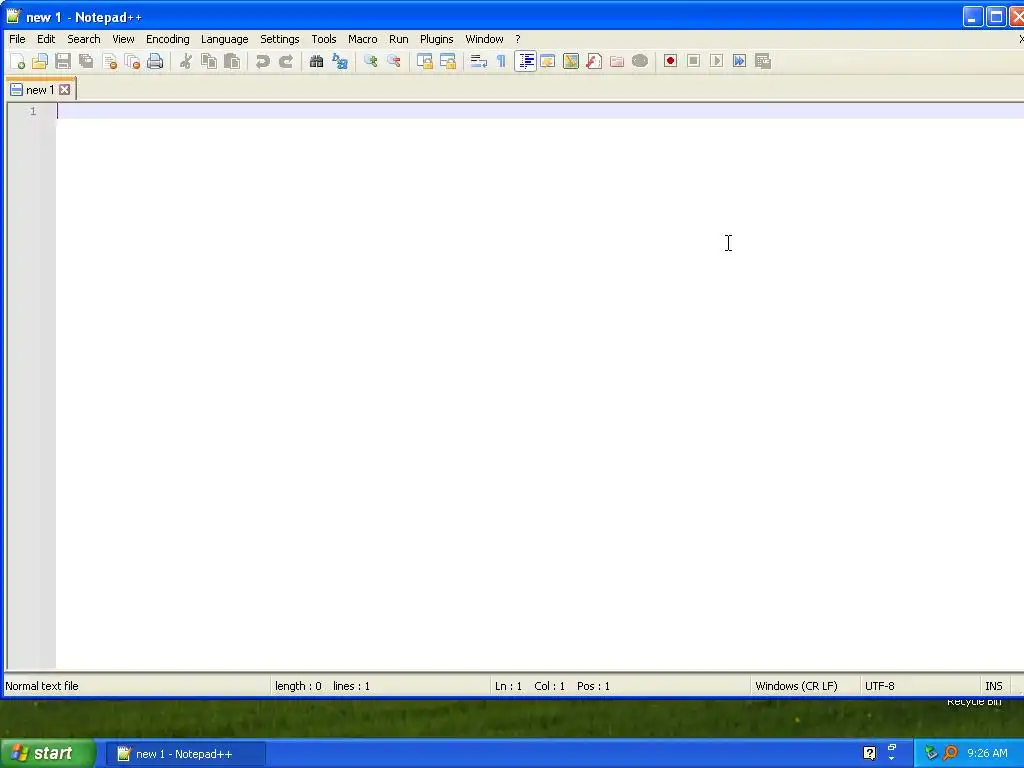1024x768 pixels.
Task: Click the User Defined Language icon
Action: pyautogui.click(x=548, y=61)
